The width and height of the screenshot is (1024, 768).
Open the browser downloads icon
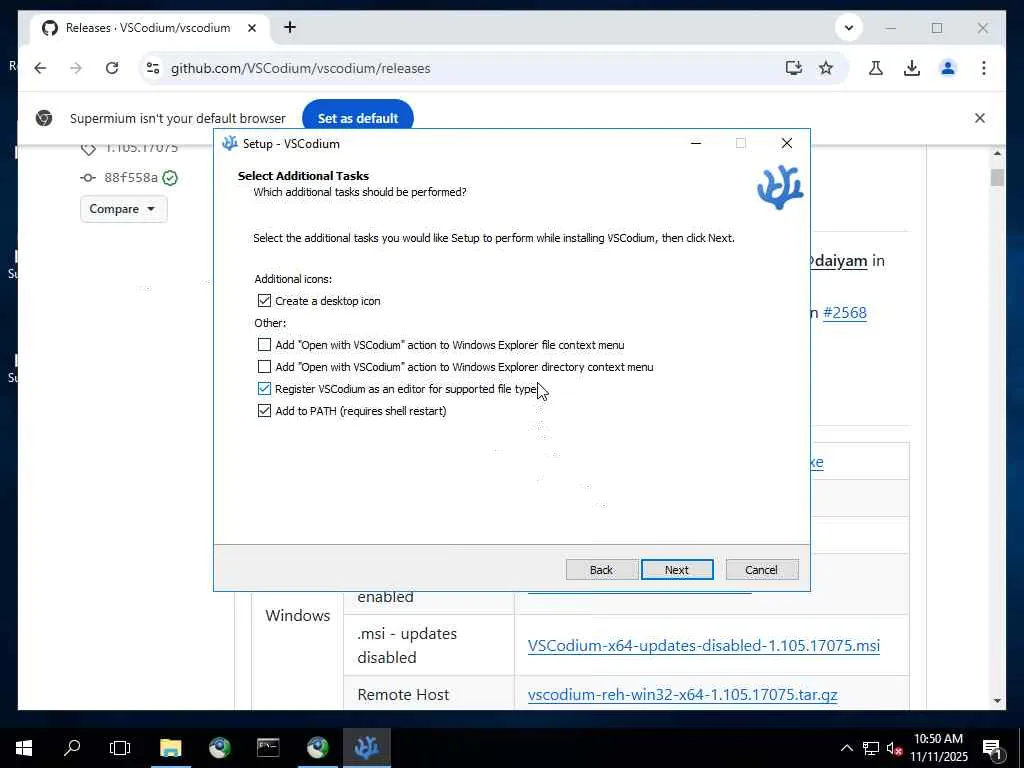(x=912, y=68)
